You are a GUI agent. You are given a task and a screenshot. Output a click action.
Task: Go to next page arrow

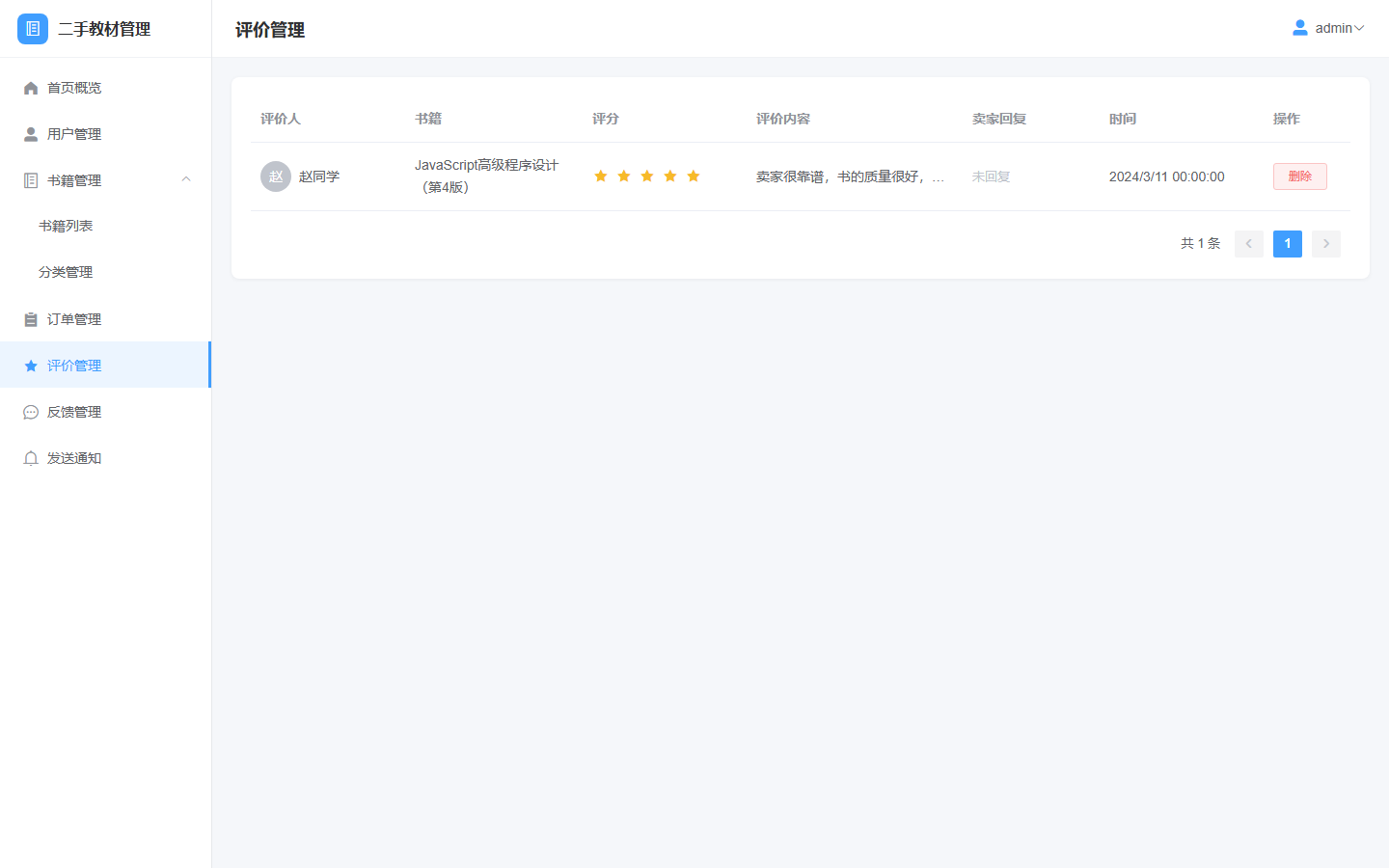click(1326, 244)
